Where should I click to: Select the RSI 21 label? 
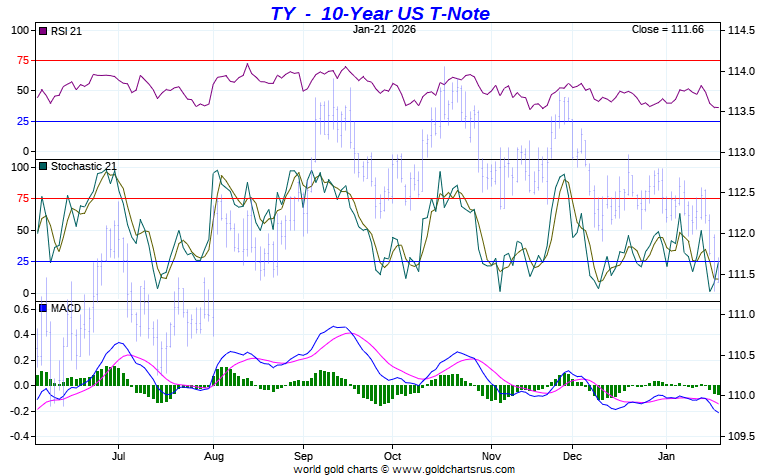point(66,31)
